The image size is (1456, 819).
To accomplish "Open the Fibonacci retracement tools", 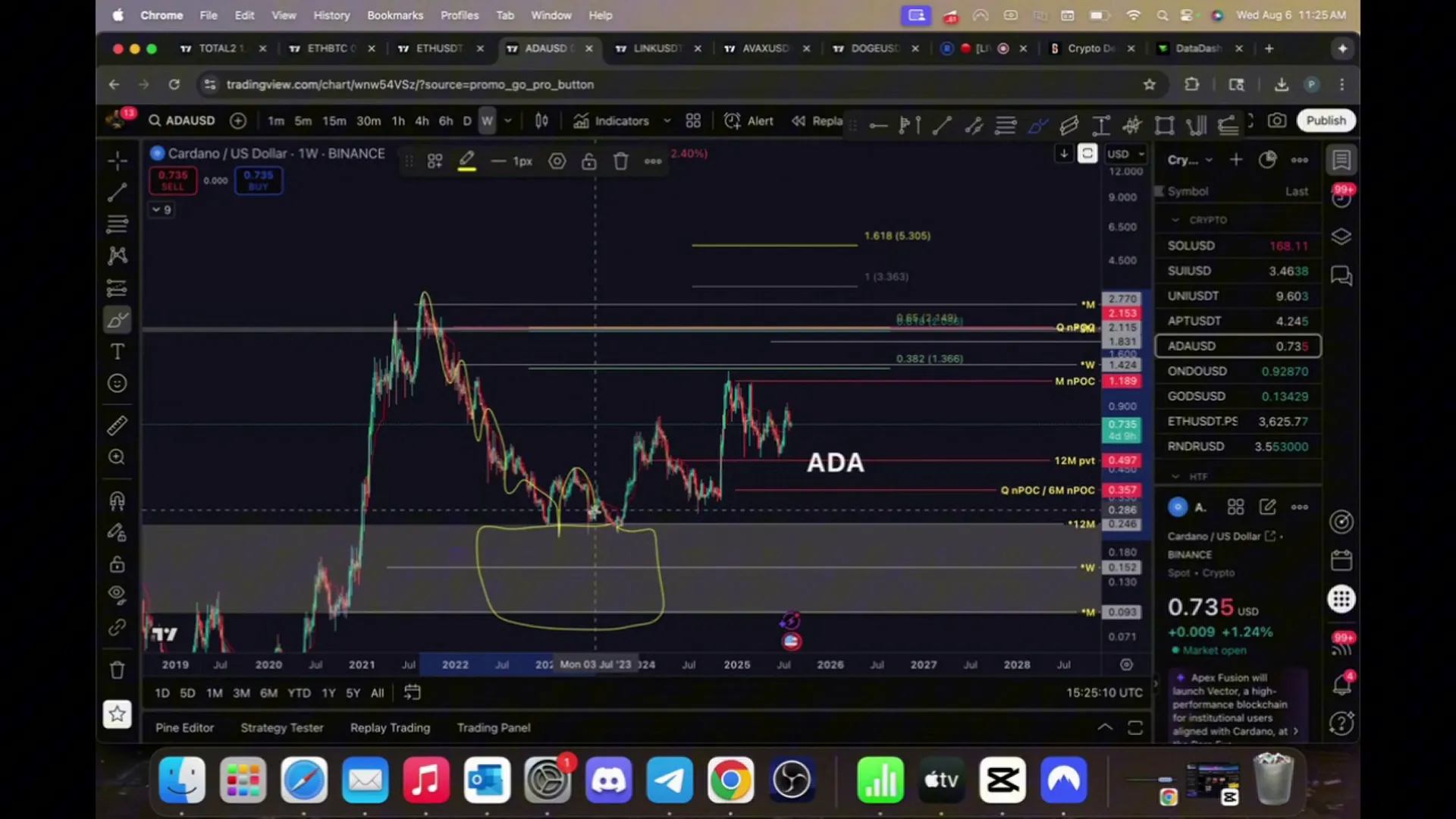I will pos(117,224).
